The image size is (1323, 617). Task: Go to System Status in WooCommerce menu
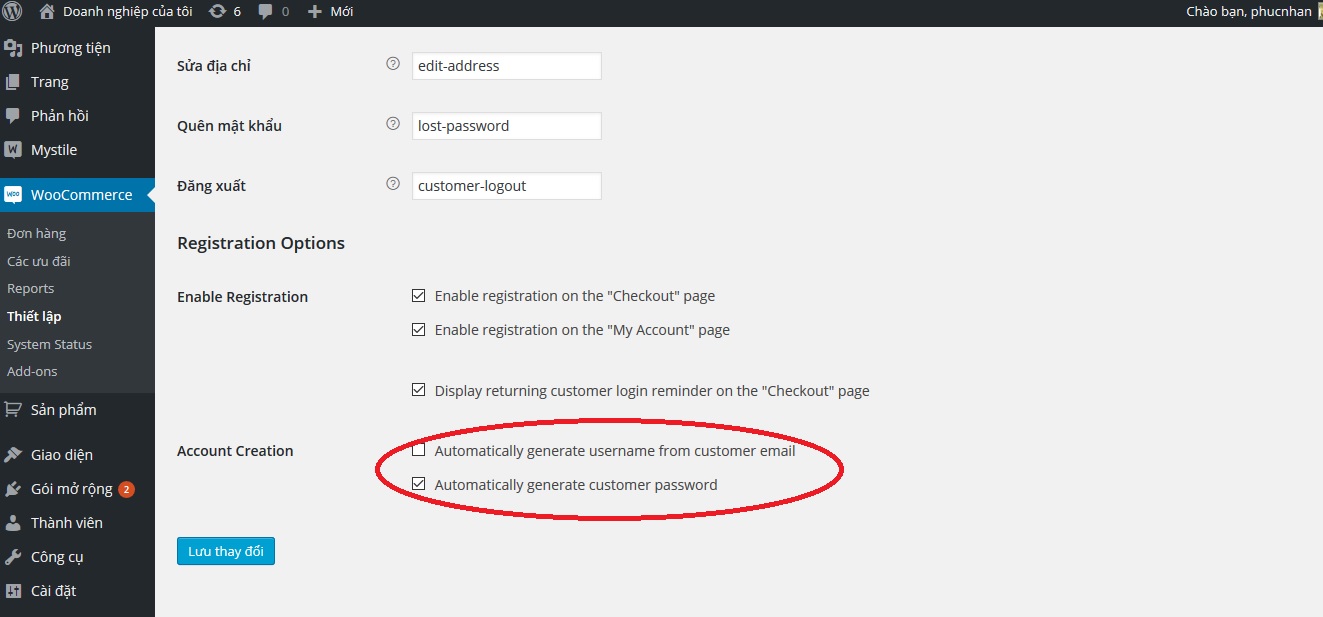(x=50, y=344)
